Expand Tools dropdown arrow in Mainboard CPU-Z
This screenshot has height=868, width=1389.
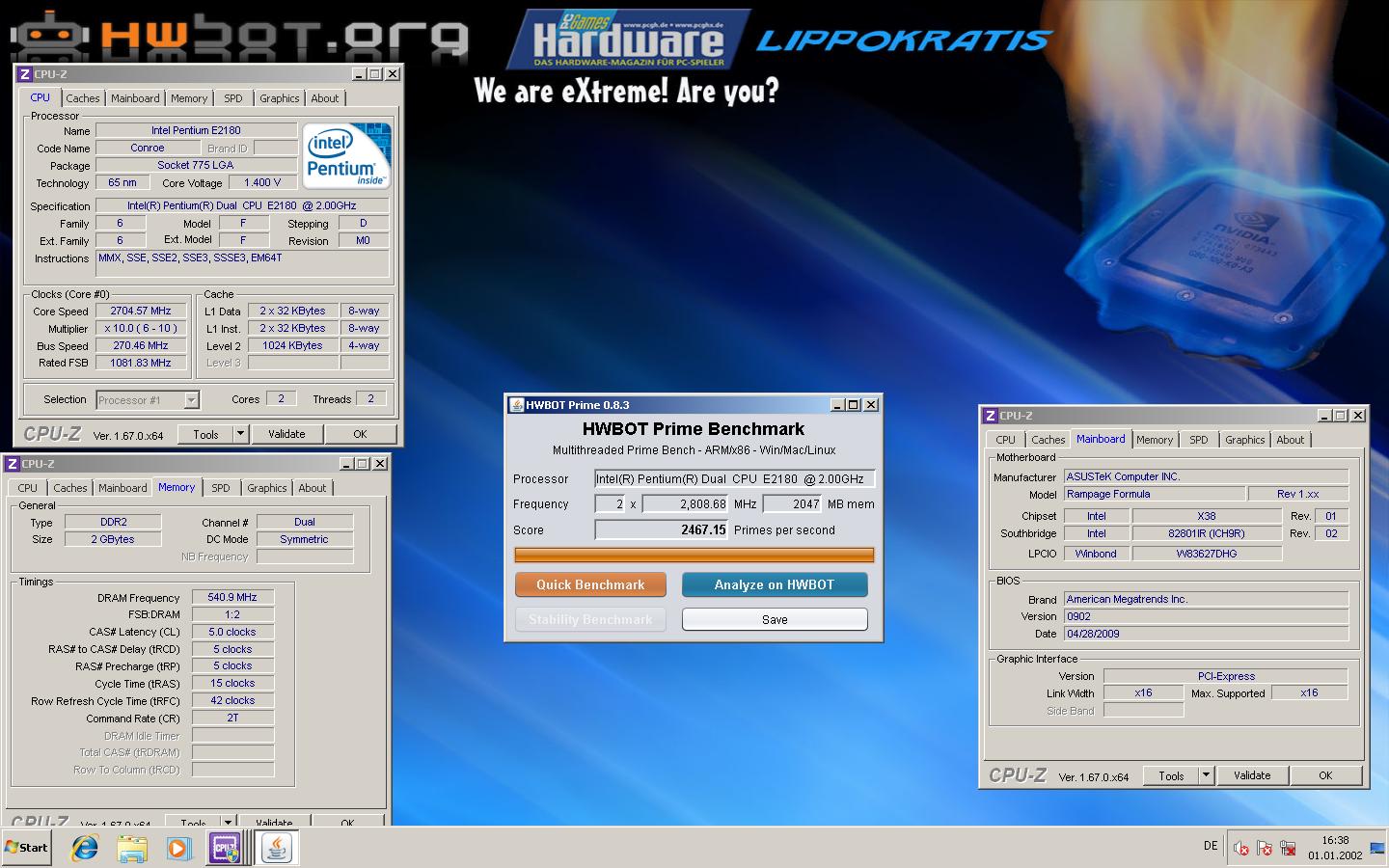coord(1207,775)
